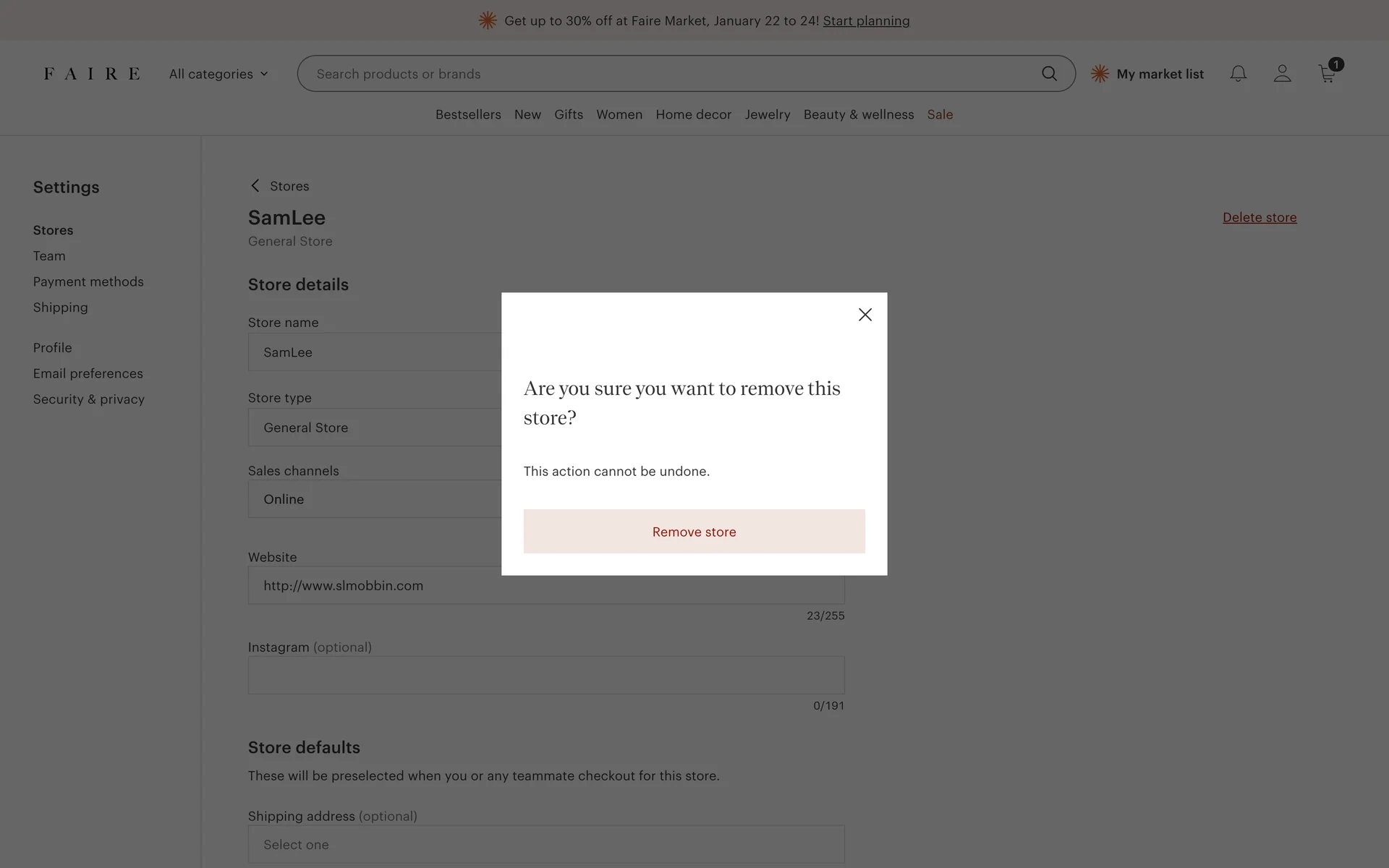Select Payment methods in settings sidebar
This screenshot has width=1389, height=868.
point(88,281)
